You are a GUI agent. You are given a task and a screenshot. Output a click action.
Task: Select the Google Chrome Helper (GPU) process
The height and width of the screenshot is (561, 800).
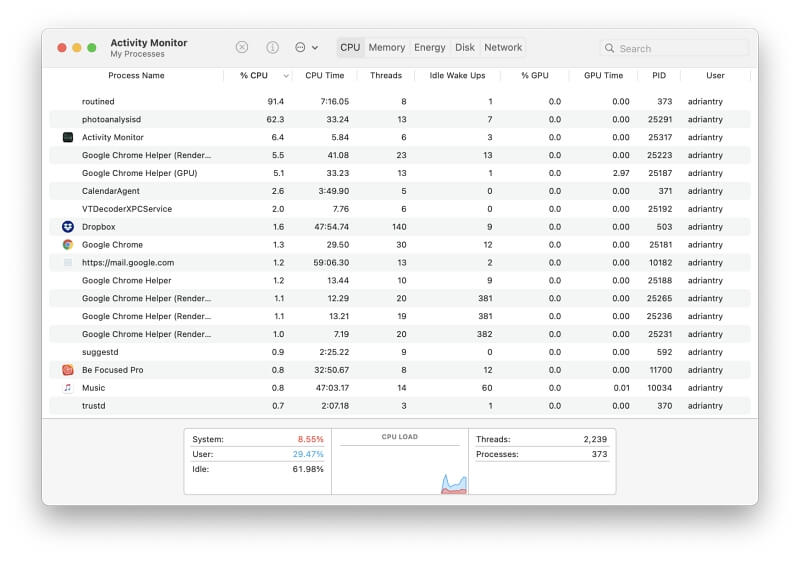tap(400, 173)
